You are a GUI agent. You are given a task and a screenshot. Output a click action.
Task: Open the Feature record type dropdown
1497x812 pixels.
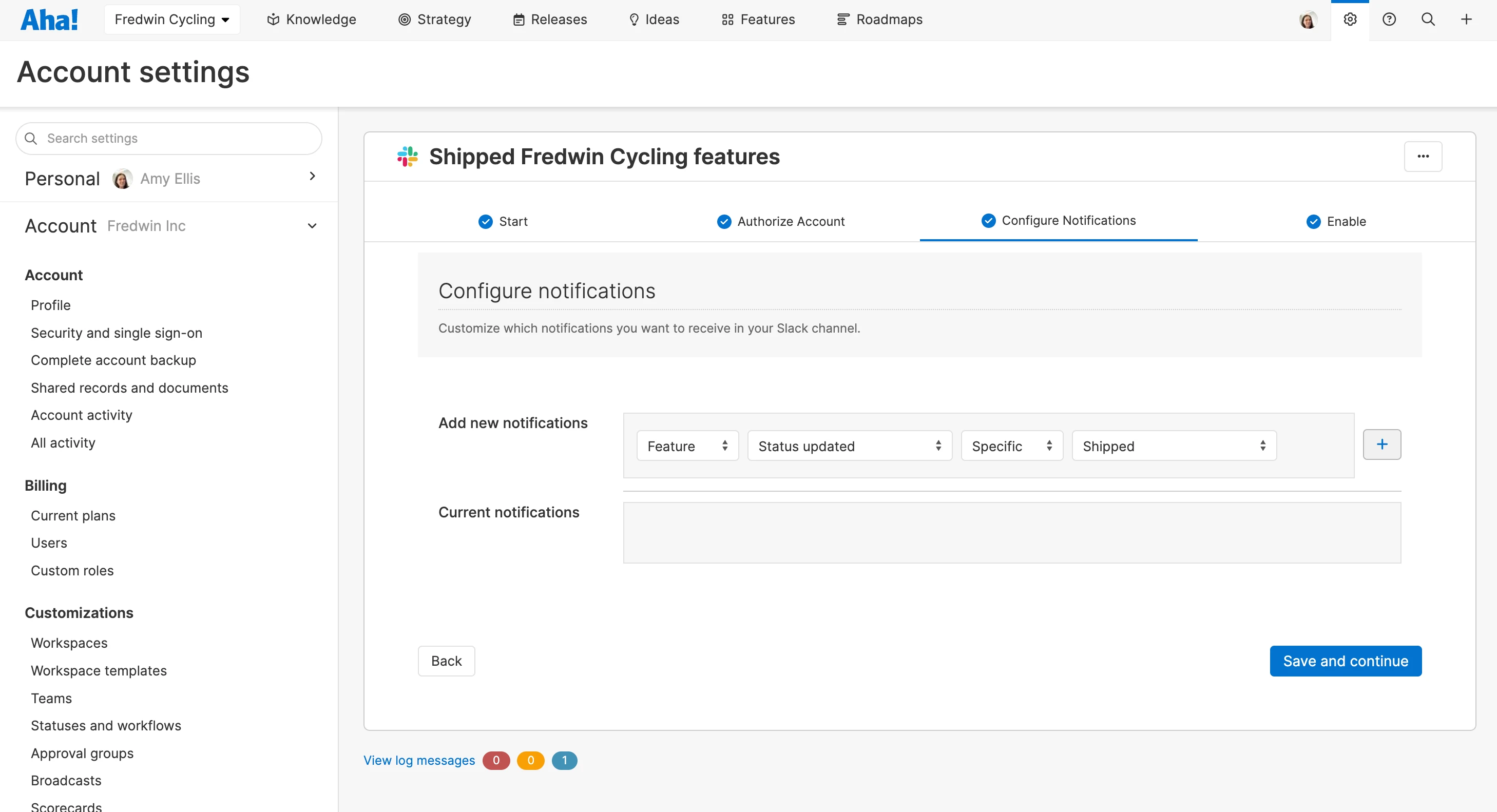(x=687, y=446)
